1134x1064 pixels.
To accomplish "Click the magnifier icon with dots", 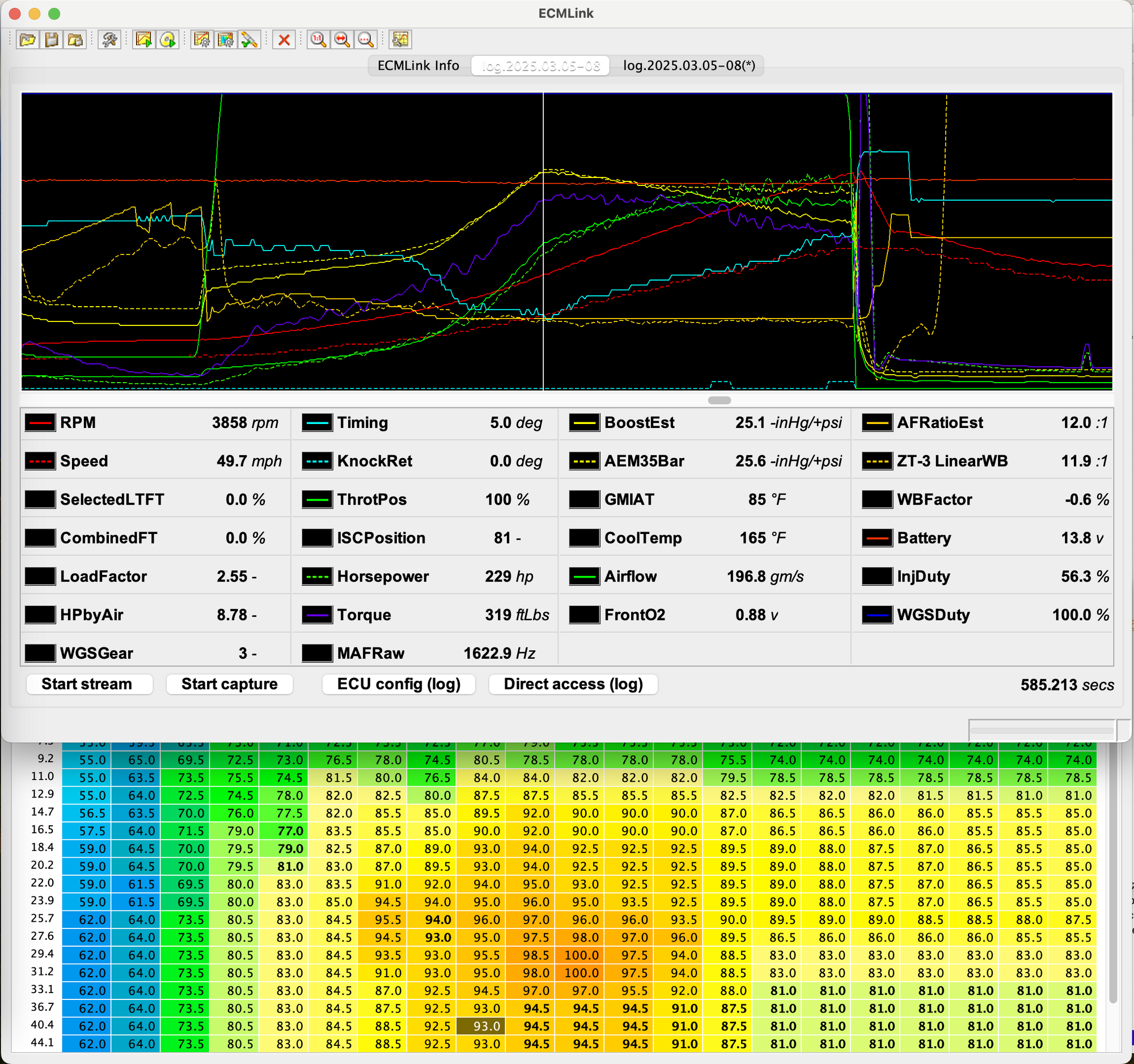I will coord(366,39).
